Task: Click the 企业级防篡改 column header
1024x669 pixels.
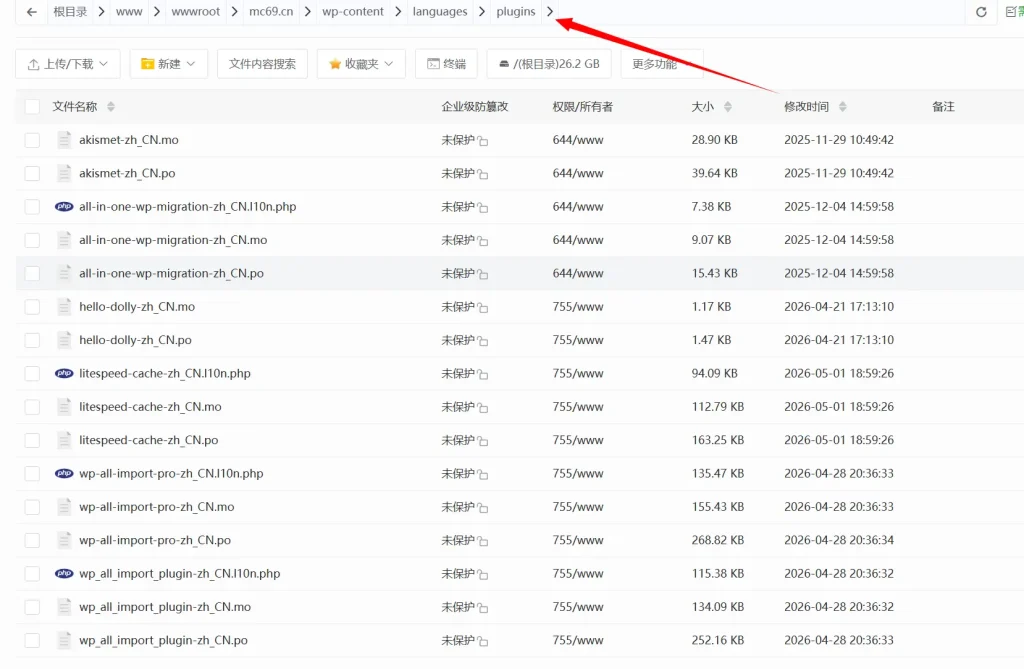Action: click(475, 106)
